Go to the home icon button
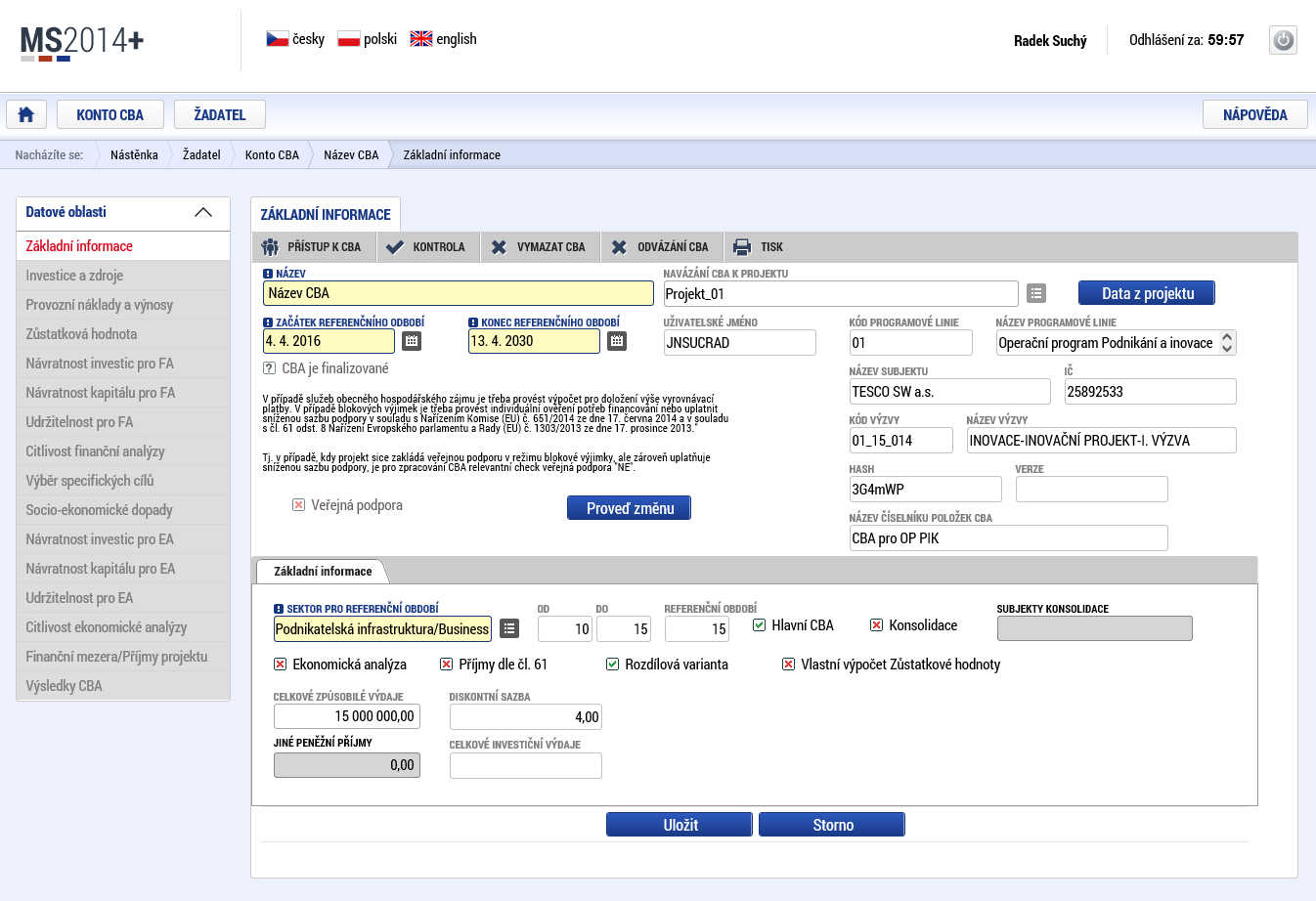 pyautogui.click(x=26, y=114)
